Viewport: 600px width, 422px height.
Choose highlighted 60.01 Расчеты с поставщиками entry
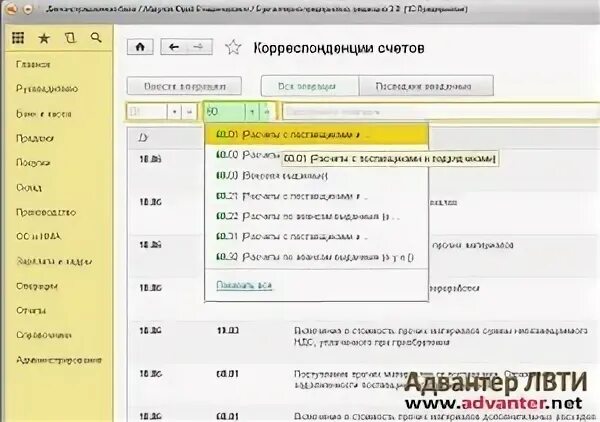click(x=316, y=135)
